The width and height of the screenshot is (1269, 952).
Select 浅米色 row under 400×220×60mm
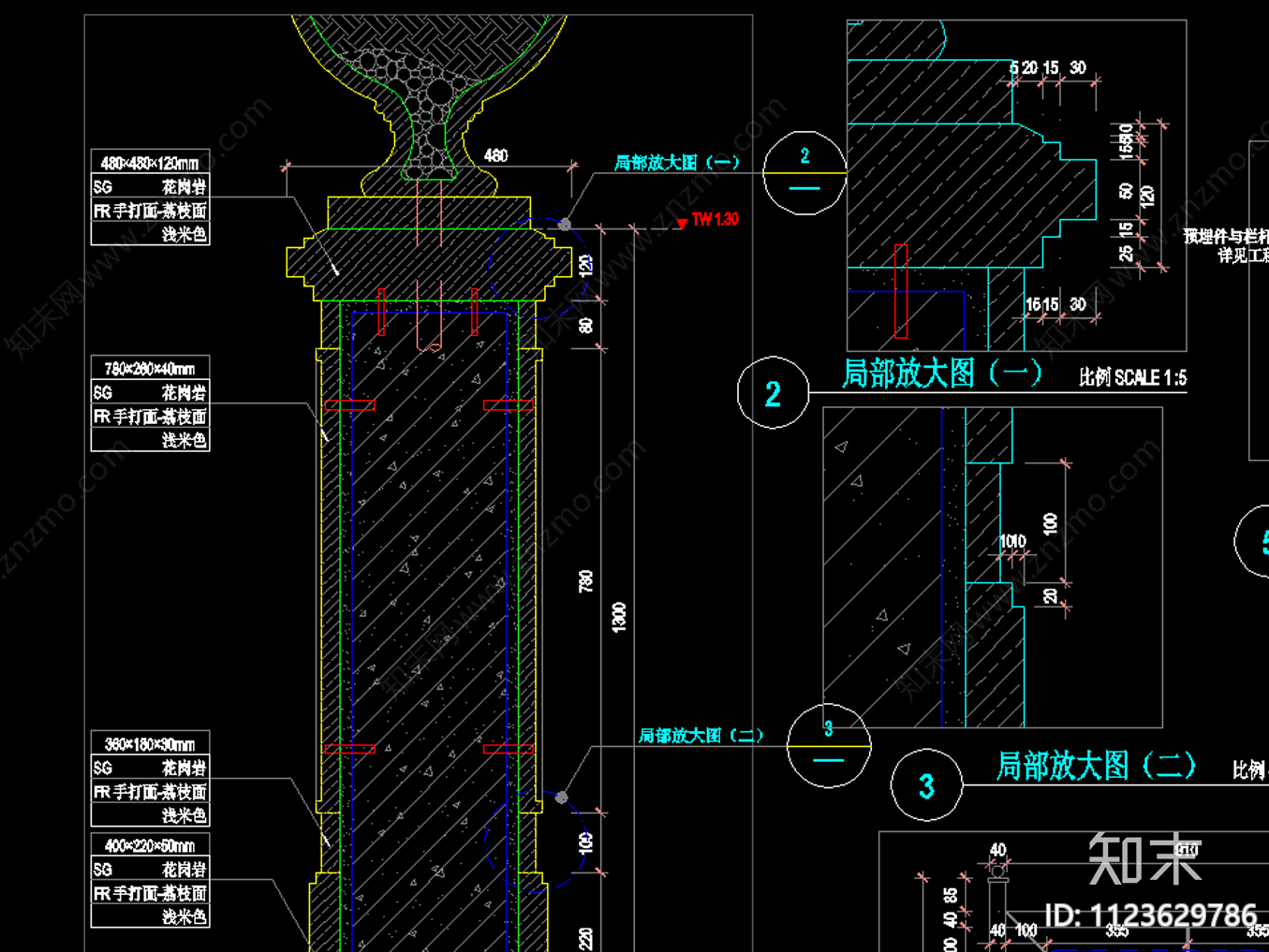[x=150, y=916]
